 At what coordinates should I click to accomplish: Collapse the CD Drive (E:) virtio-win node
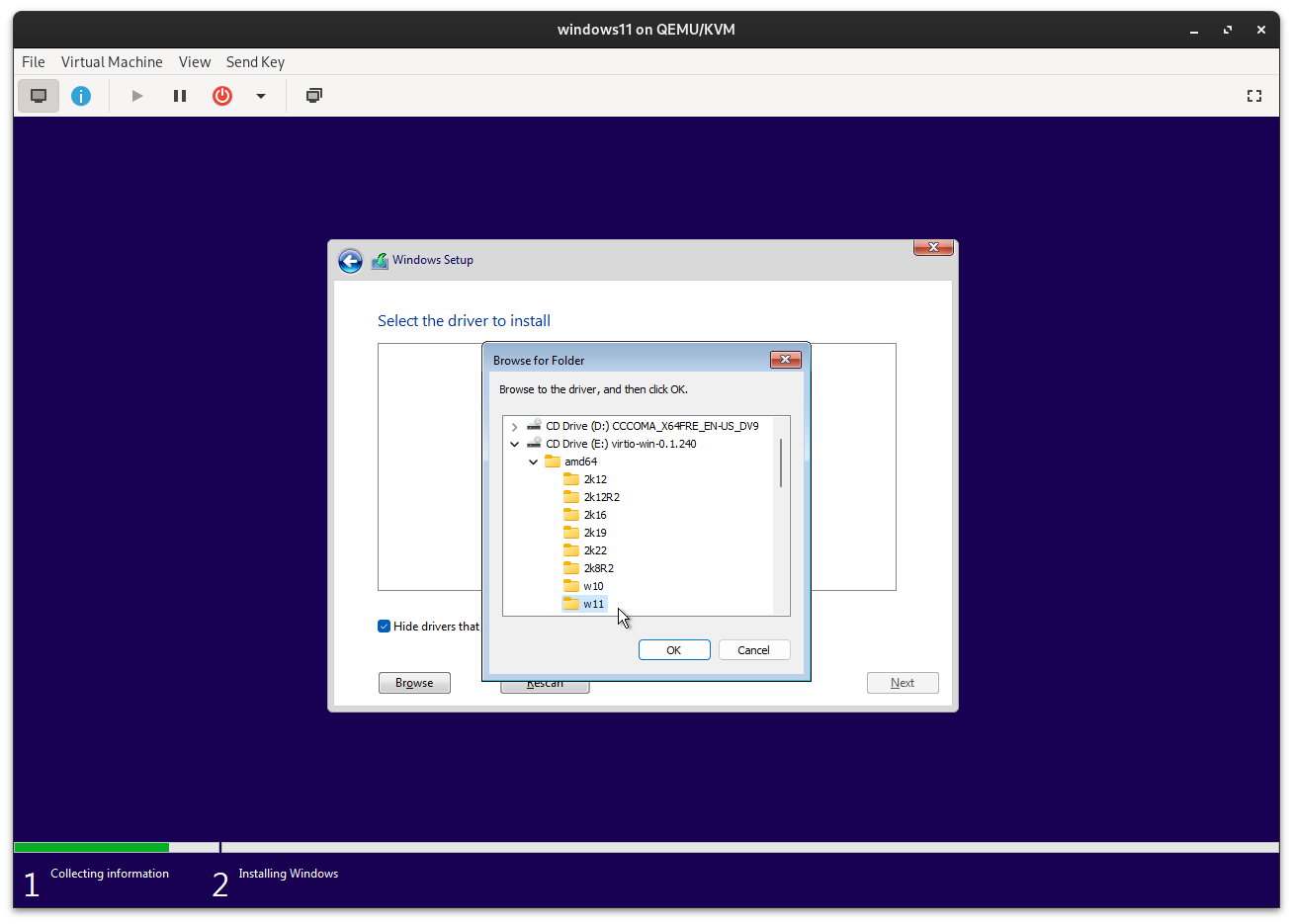(514, 445)
